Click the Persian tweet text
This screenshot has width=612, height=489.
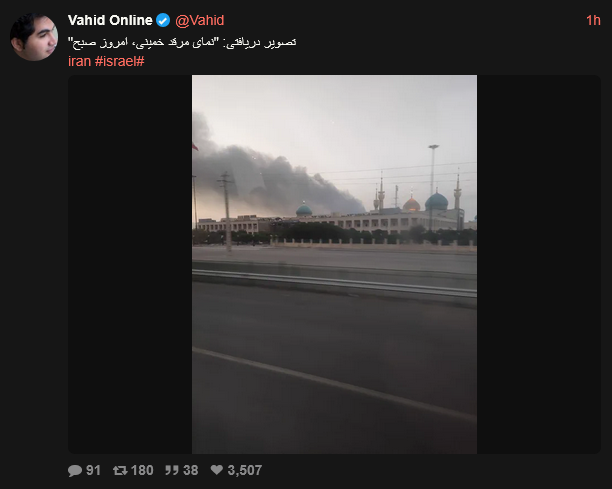click(182, 42)
